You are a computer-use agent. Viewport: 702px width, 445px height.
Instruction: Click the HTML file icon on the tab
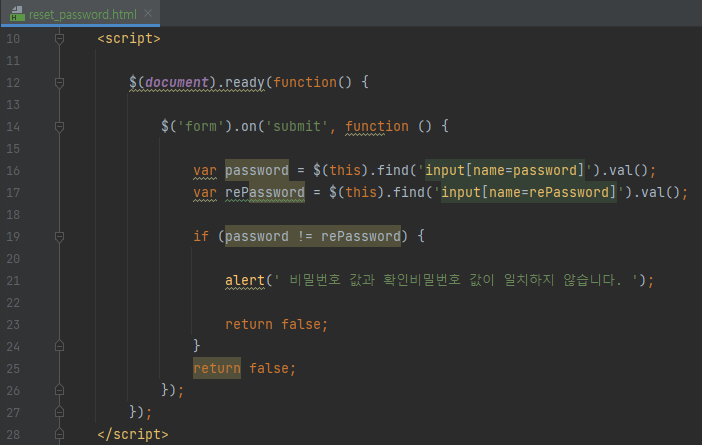click(x=17, y=14)
